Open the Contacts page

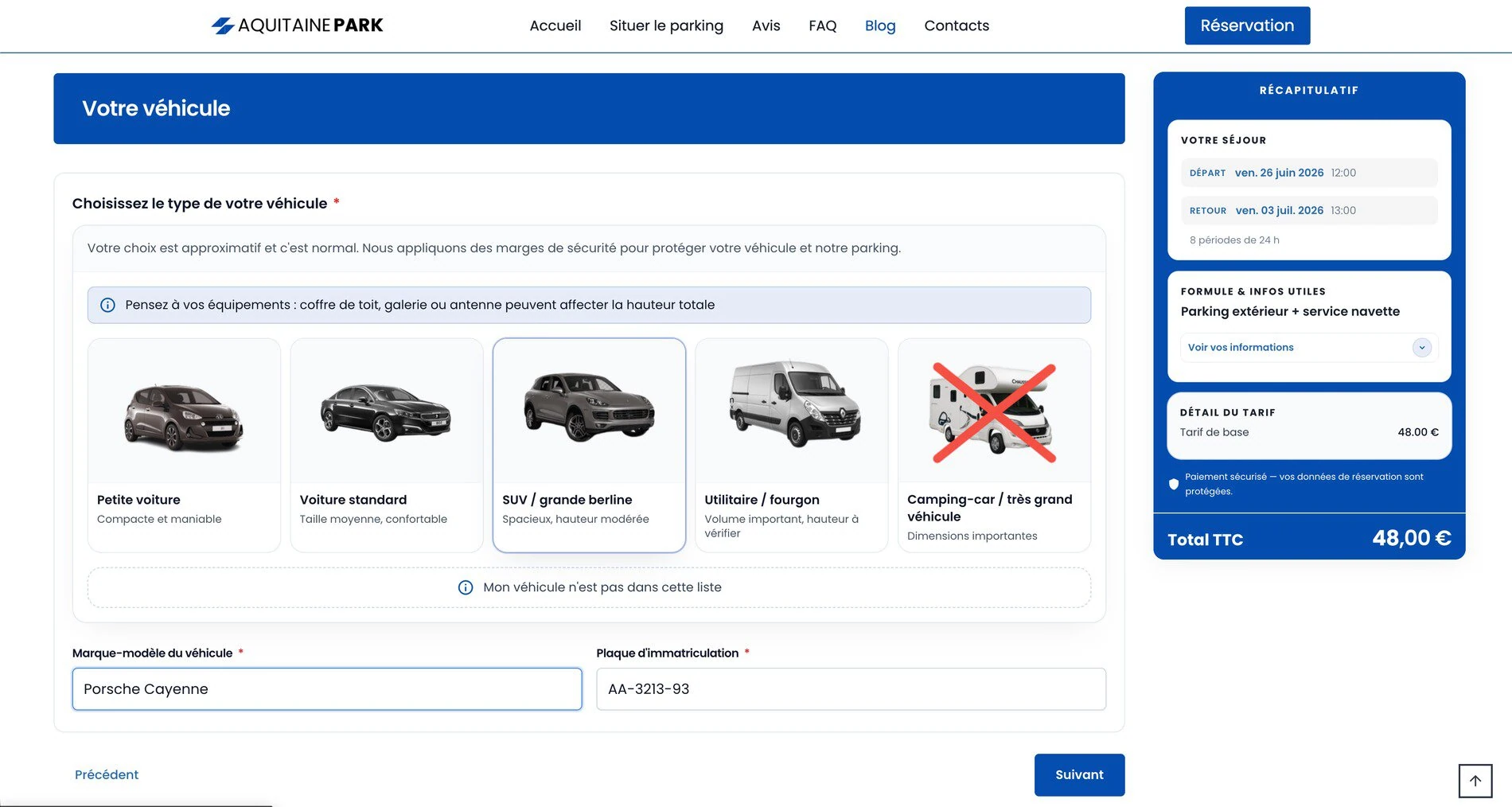tap(957, 25)
